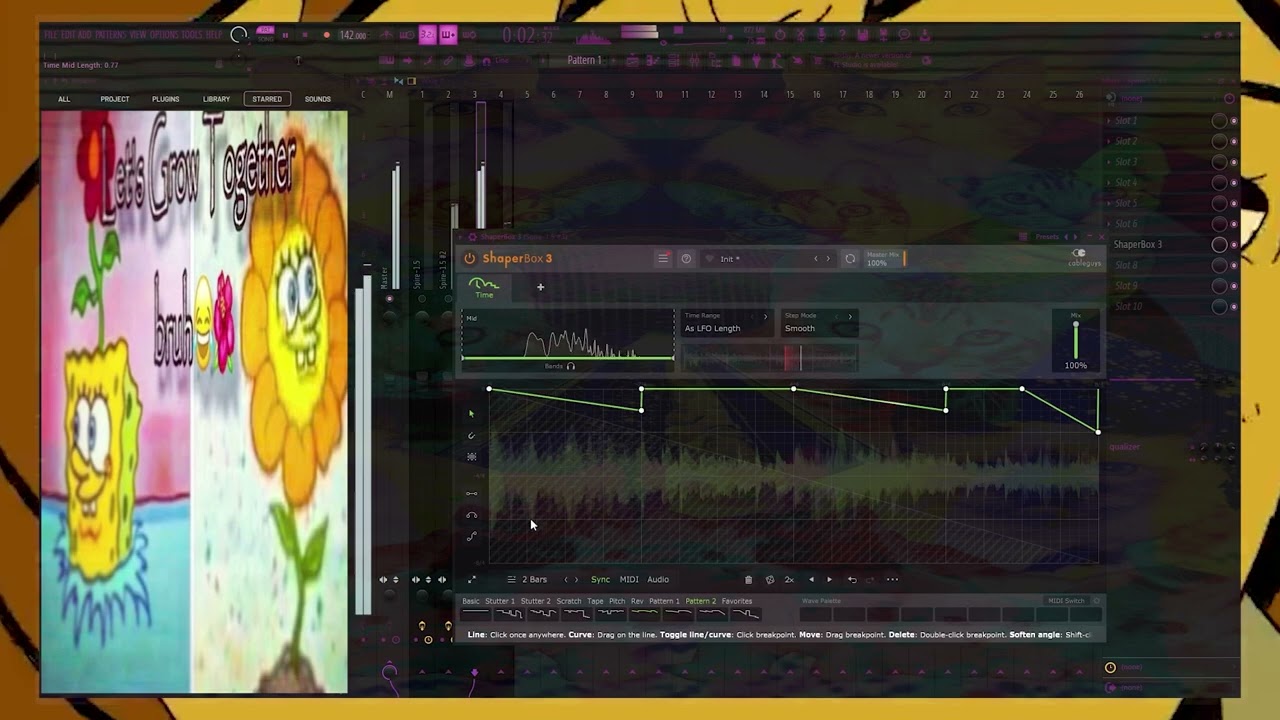Undo the last wave edit
Viewport: 1280px width, 720px height.
point(852,579)
